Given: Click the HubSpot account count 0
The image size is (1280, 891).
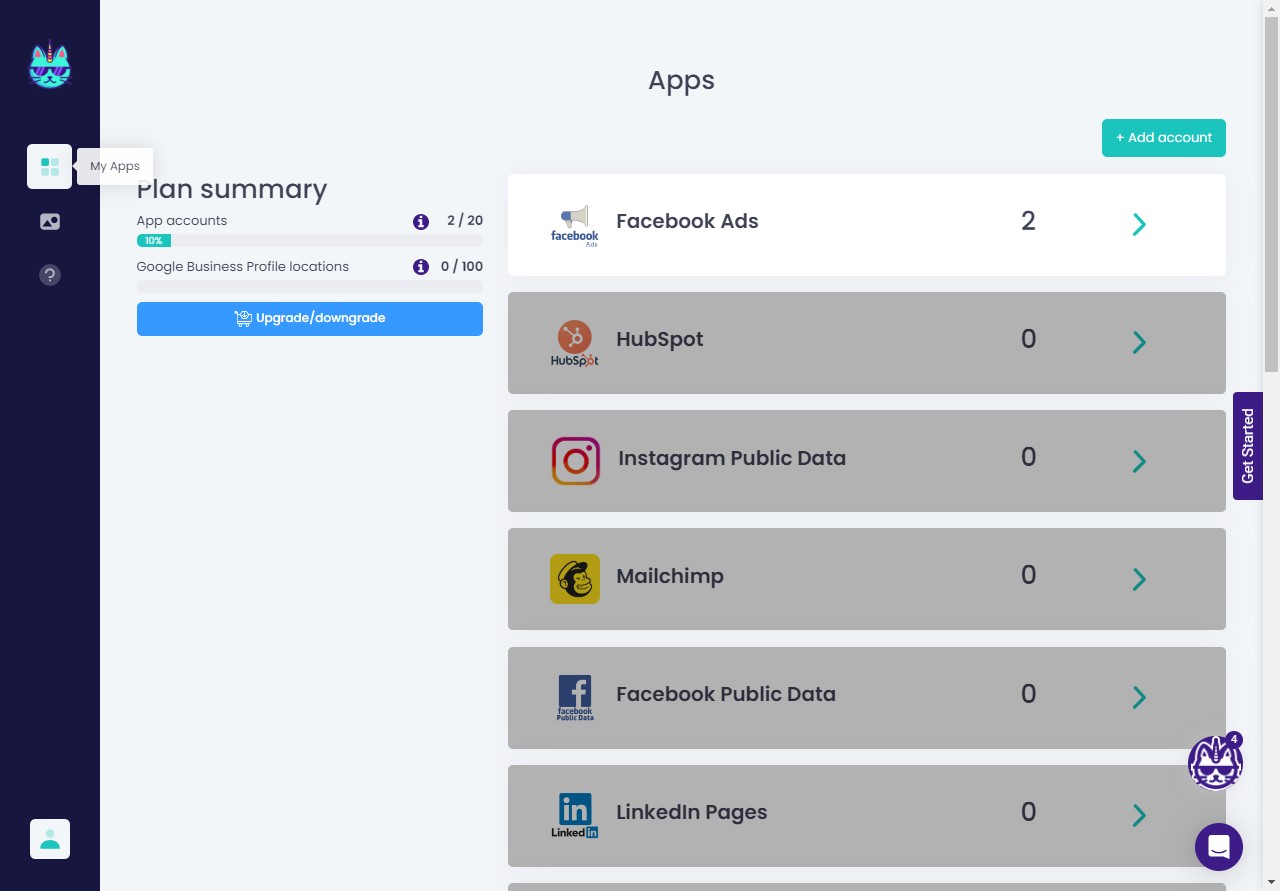Looking at the screenshot, I should tap(1028, 339).
